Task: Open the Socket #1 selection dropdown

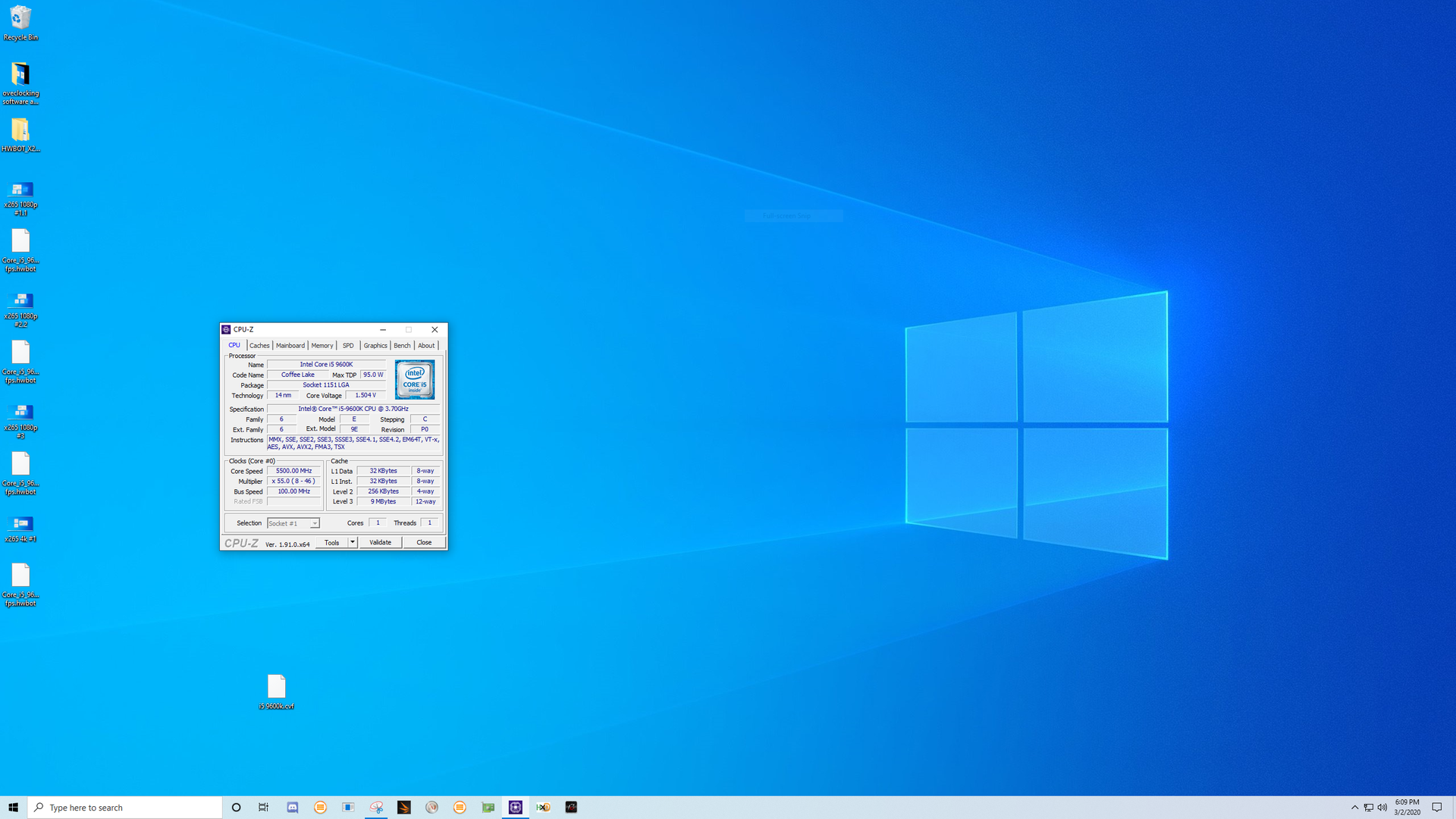Action: point(293,523)
